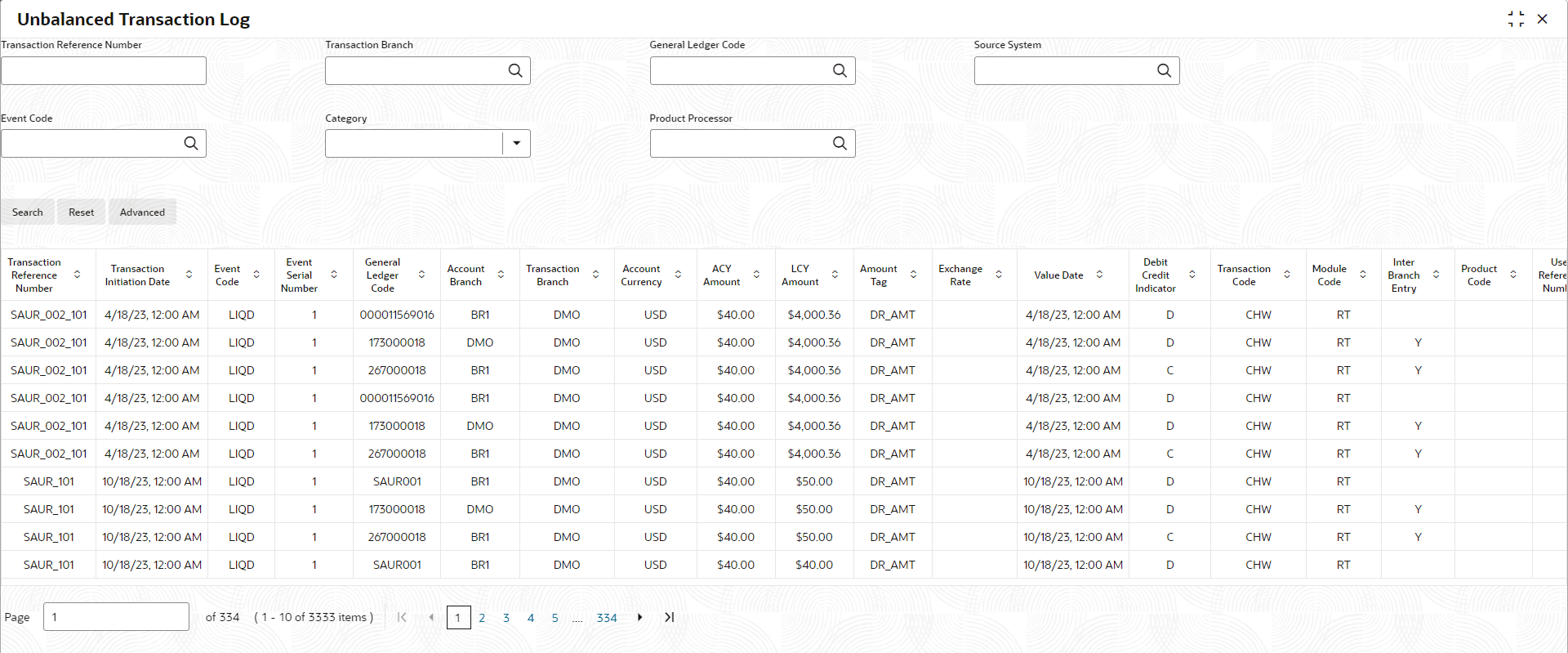Viewport: 1568px width, 653px height.
Task: Jump to first page of results
Action: click(x=402, y=618)
